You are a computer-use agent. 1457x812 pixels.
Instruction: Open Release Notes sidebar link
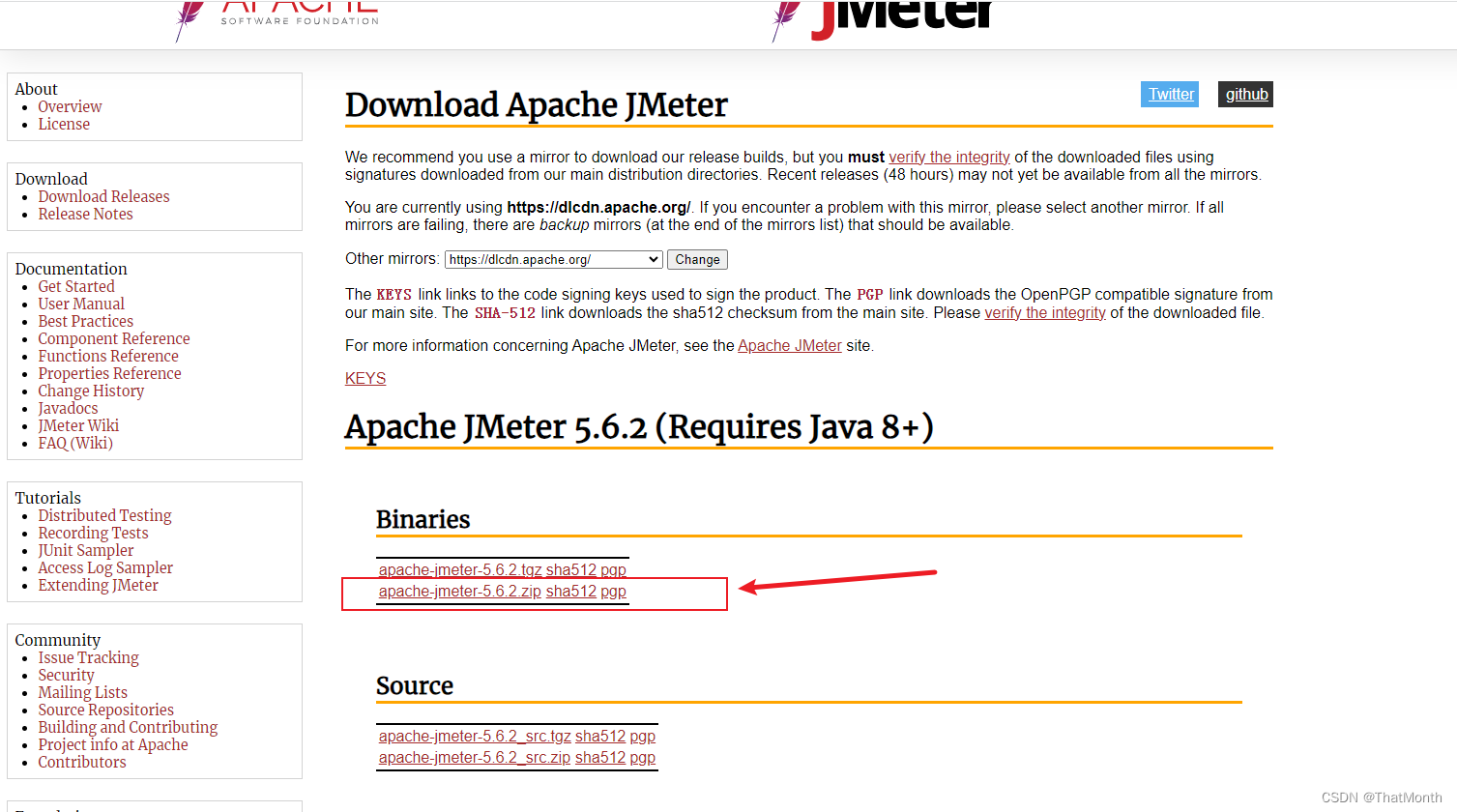(85, 214)
